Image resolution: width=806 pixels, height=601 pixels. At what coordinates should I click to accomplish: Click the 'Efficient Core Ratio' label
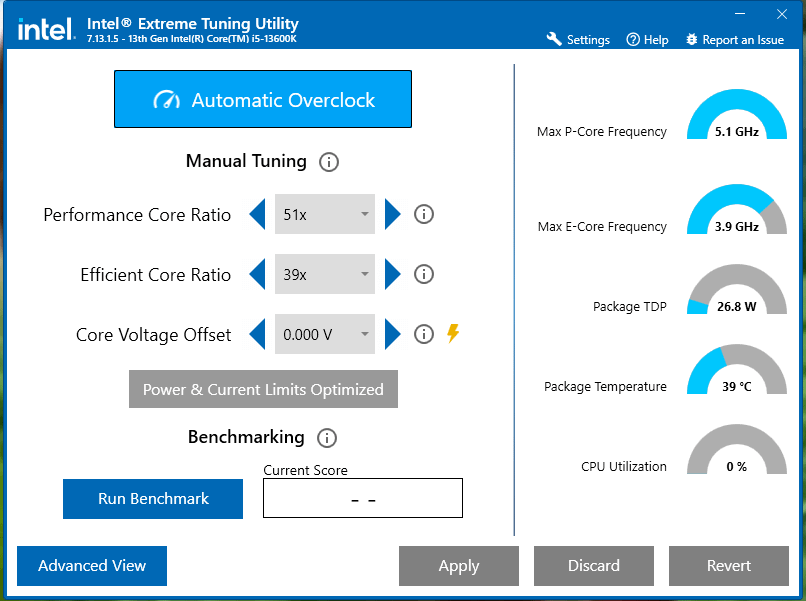coord(155,275)
